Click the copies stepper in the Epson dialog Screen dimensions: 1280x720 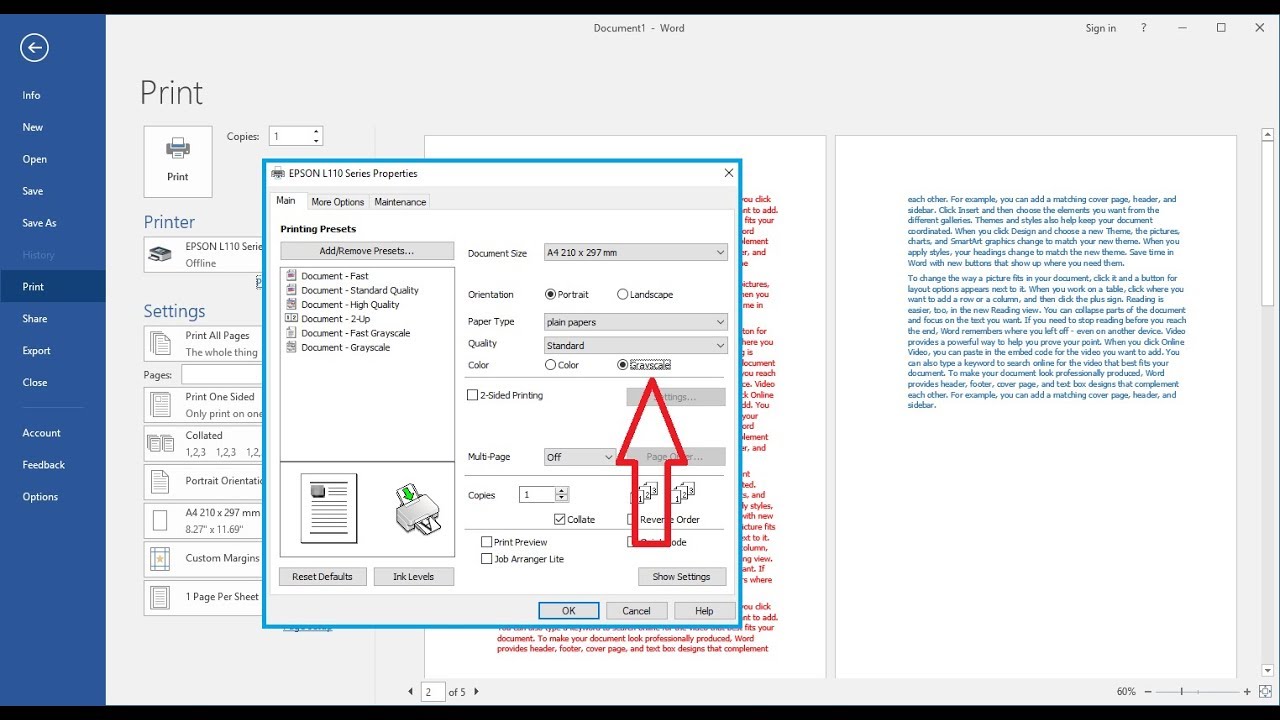(562, 495)
